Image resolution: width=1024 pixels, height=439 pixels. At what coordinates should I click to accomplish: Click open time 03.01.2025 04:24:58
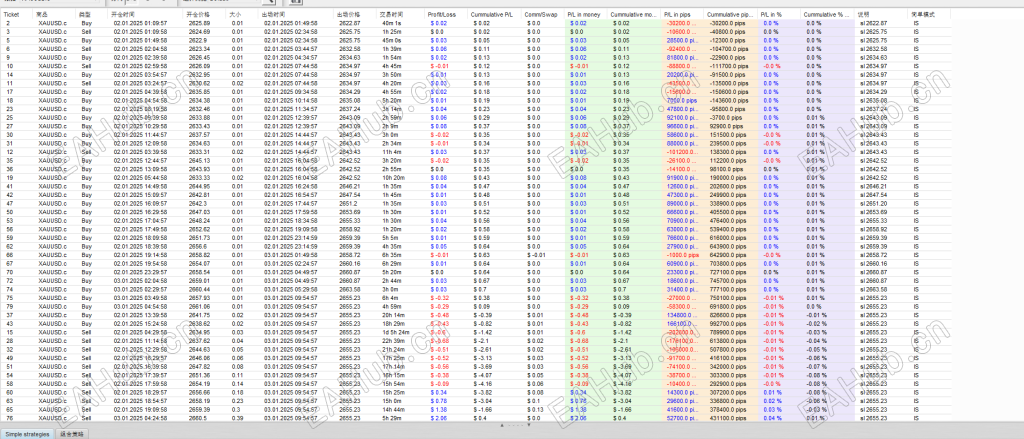pyautogui.click(x=140, y=417)
